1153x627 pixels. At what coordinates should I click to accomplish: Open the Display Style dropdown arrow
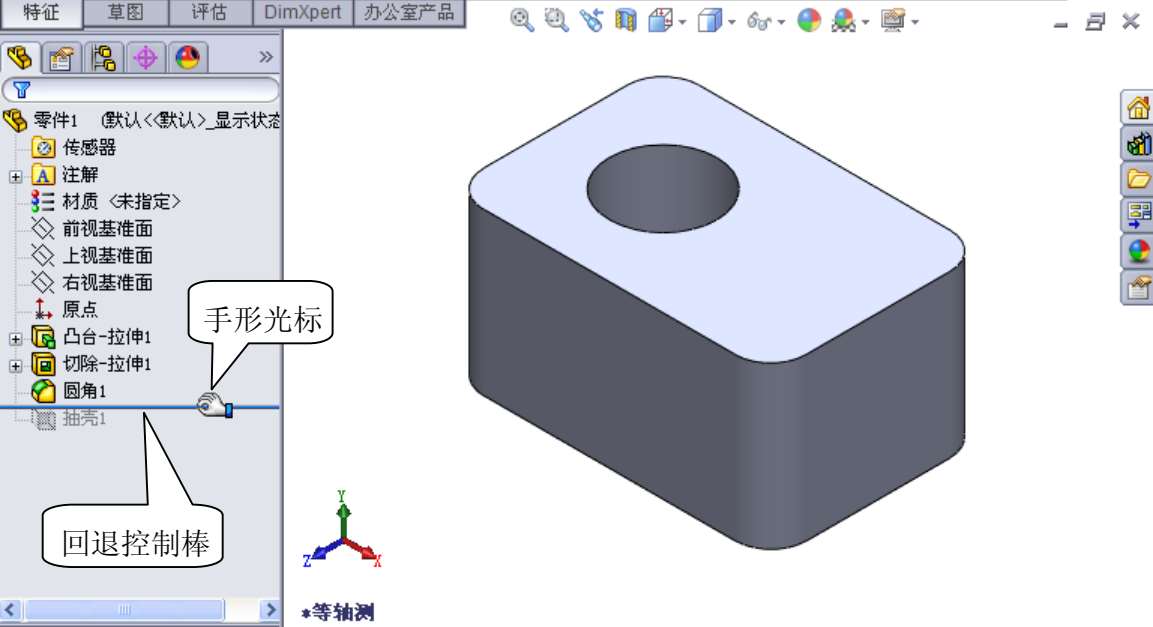pos(732,21)
